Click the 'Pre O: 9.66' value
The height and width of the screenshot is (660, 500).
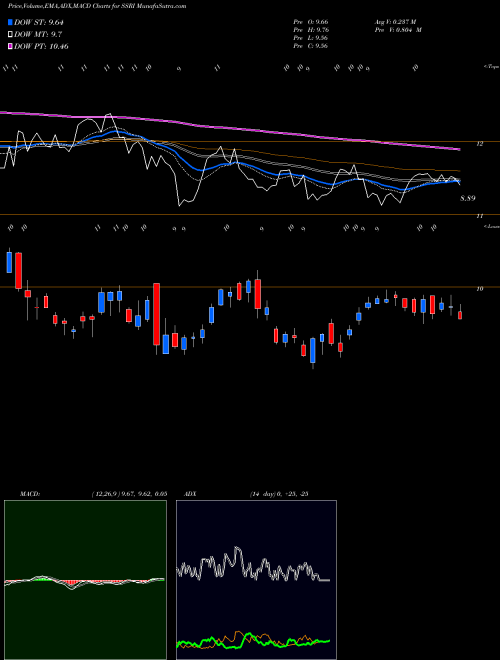311,22
